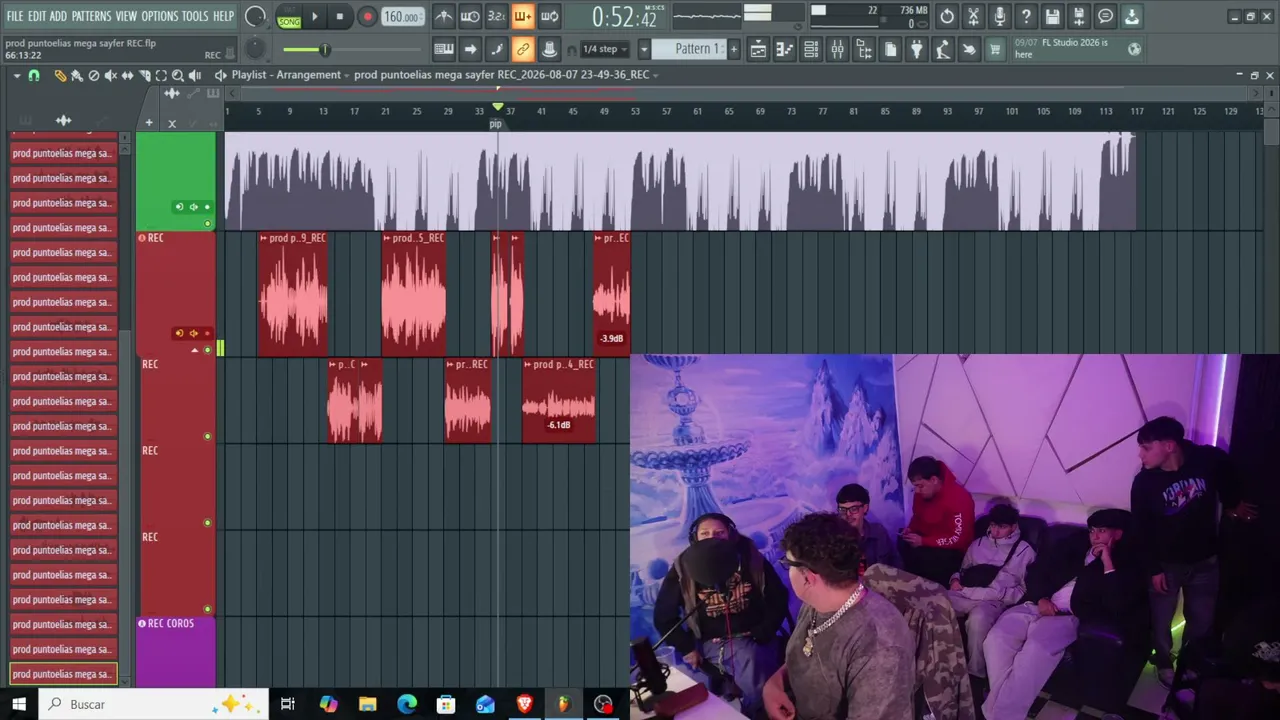Open the PATTERNS menu
The height and width of the screenshot is (720, 1280).
[91, 16]
